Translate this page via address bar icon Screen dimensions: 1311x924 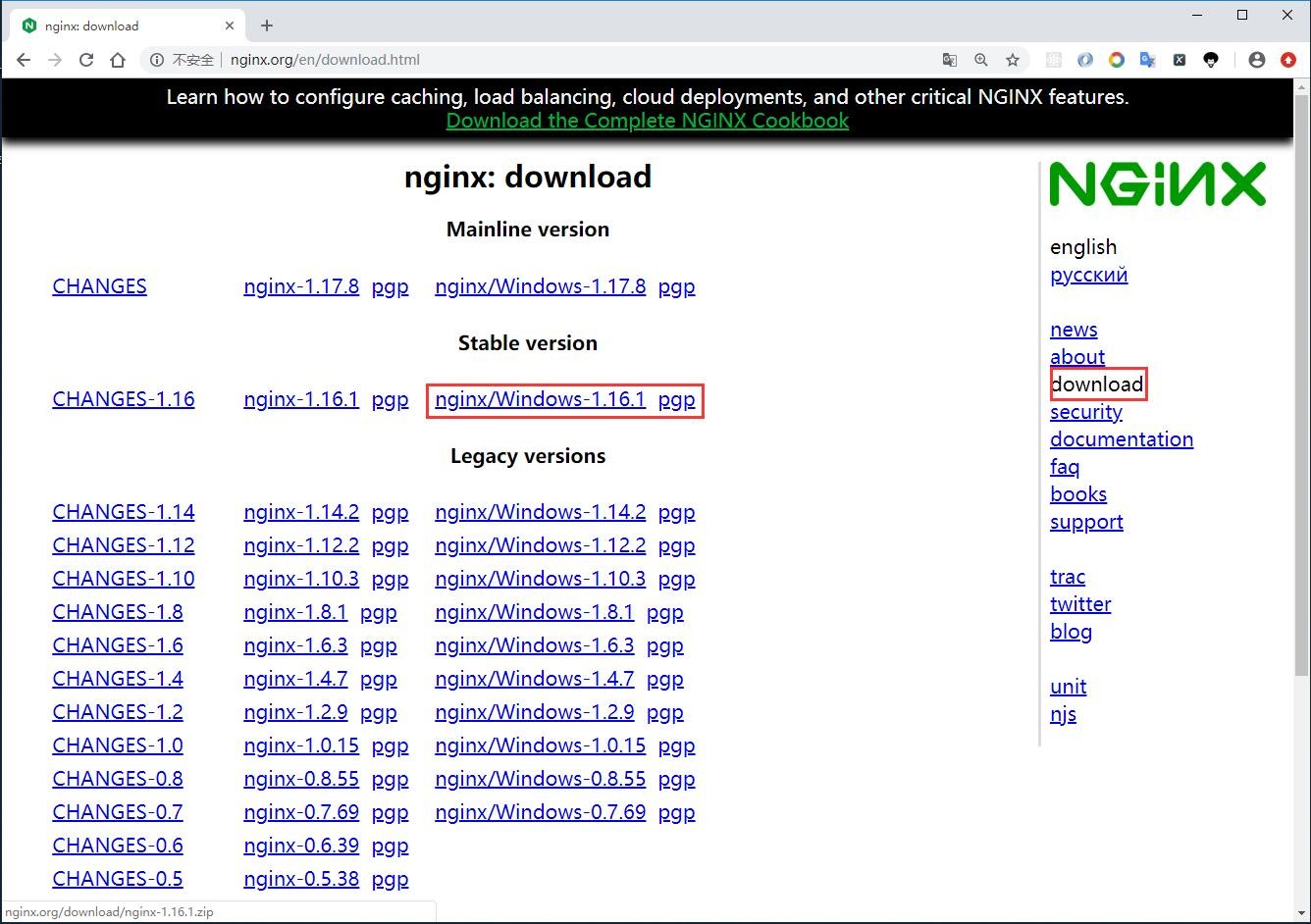click(x=950, y=60)
